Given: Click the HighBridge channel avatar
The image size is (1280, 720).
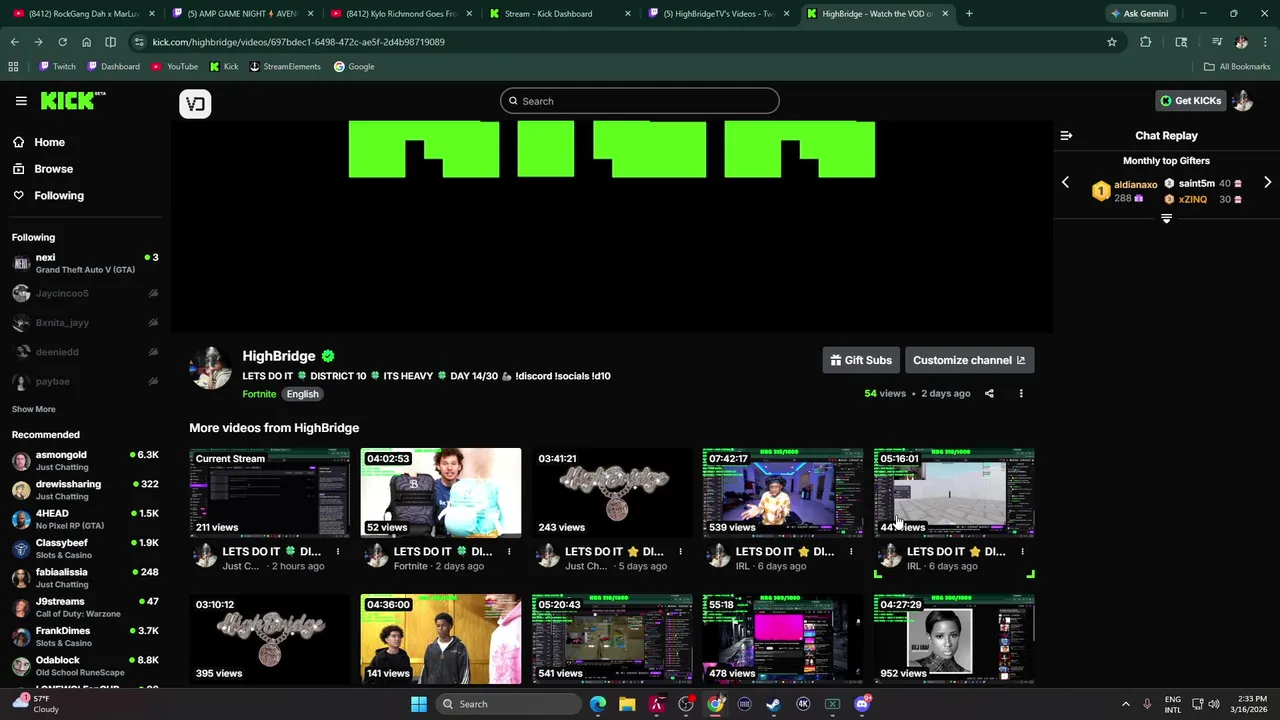Looking at the screenshot, I should pyautogui.click(x=210, y=369).
